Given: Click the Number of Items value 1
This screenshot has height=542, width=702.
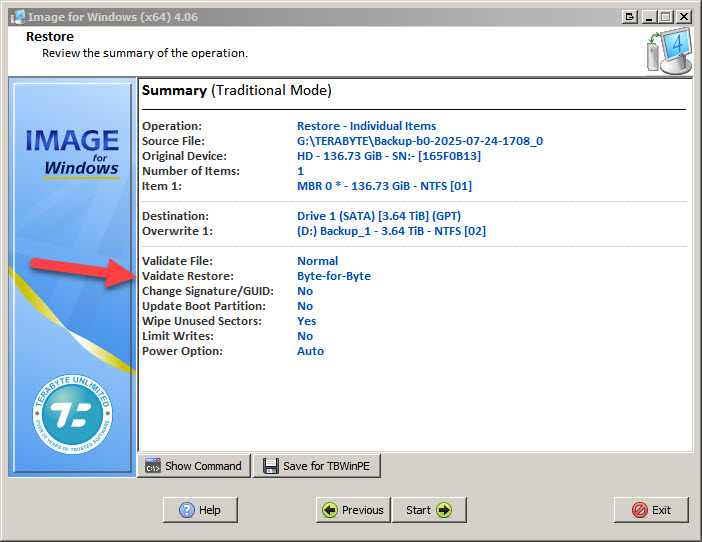Looking at the screenshot, I should point(300,171).
